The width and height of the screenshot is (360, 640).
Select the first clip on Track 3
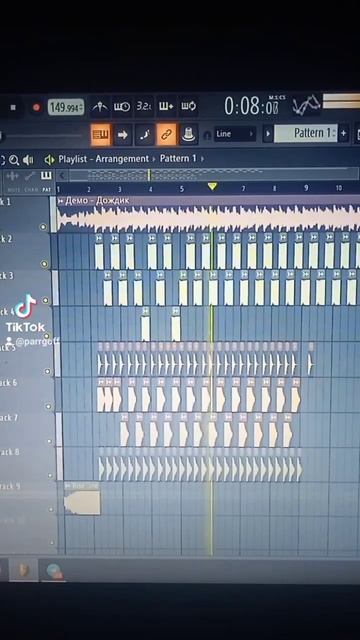107,288
